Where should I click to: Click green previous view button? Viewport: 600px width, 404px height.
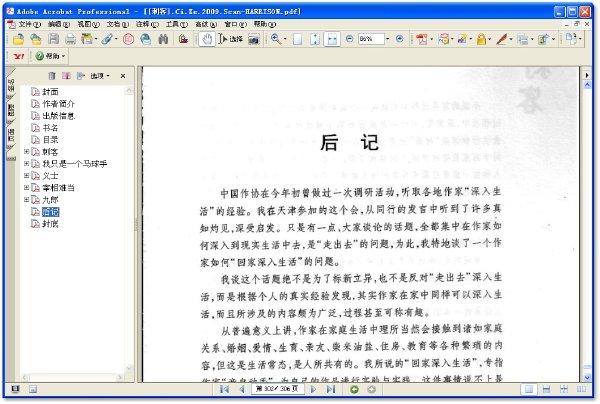click(354, 389)
